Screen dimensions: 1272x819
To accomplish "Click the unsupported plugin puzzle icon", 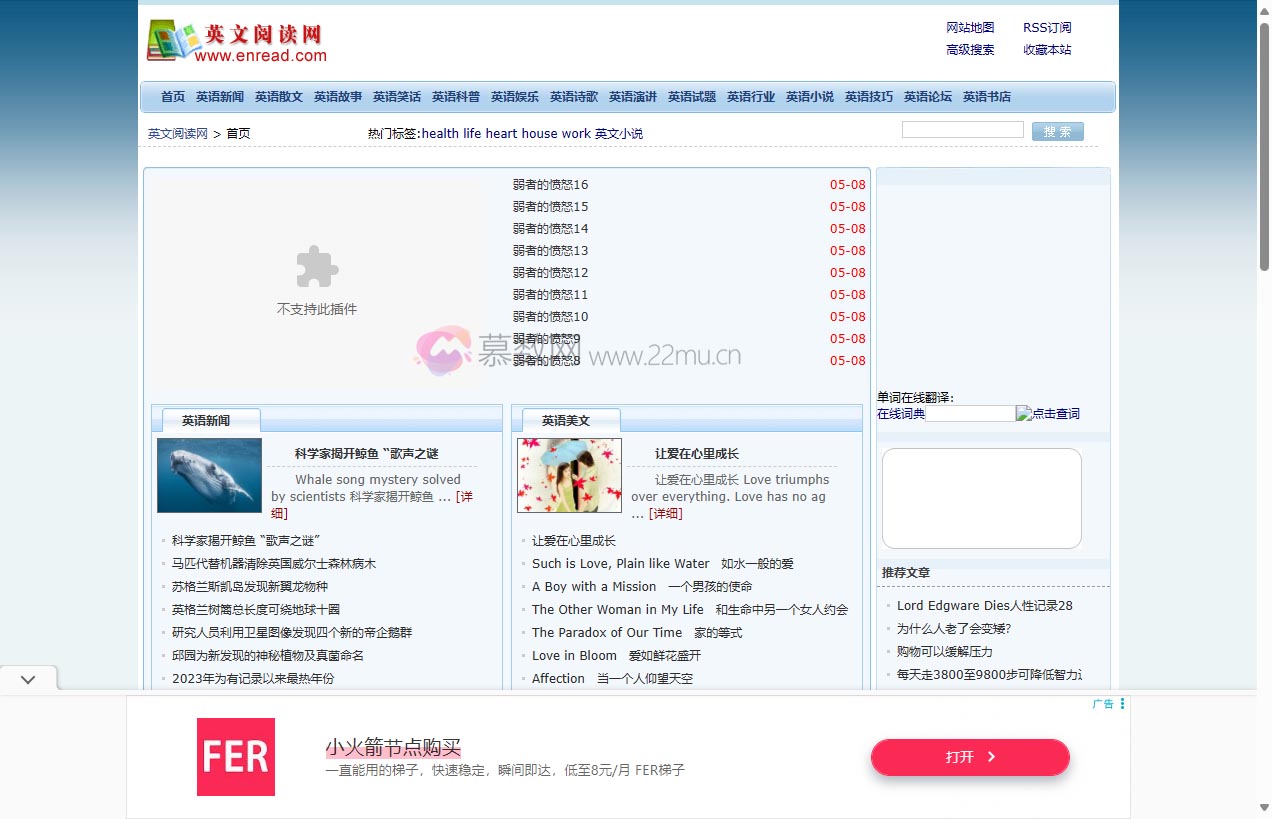I will coord(316,267).
